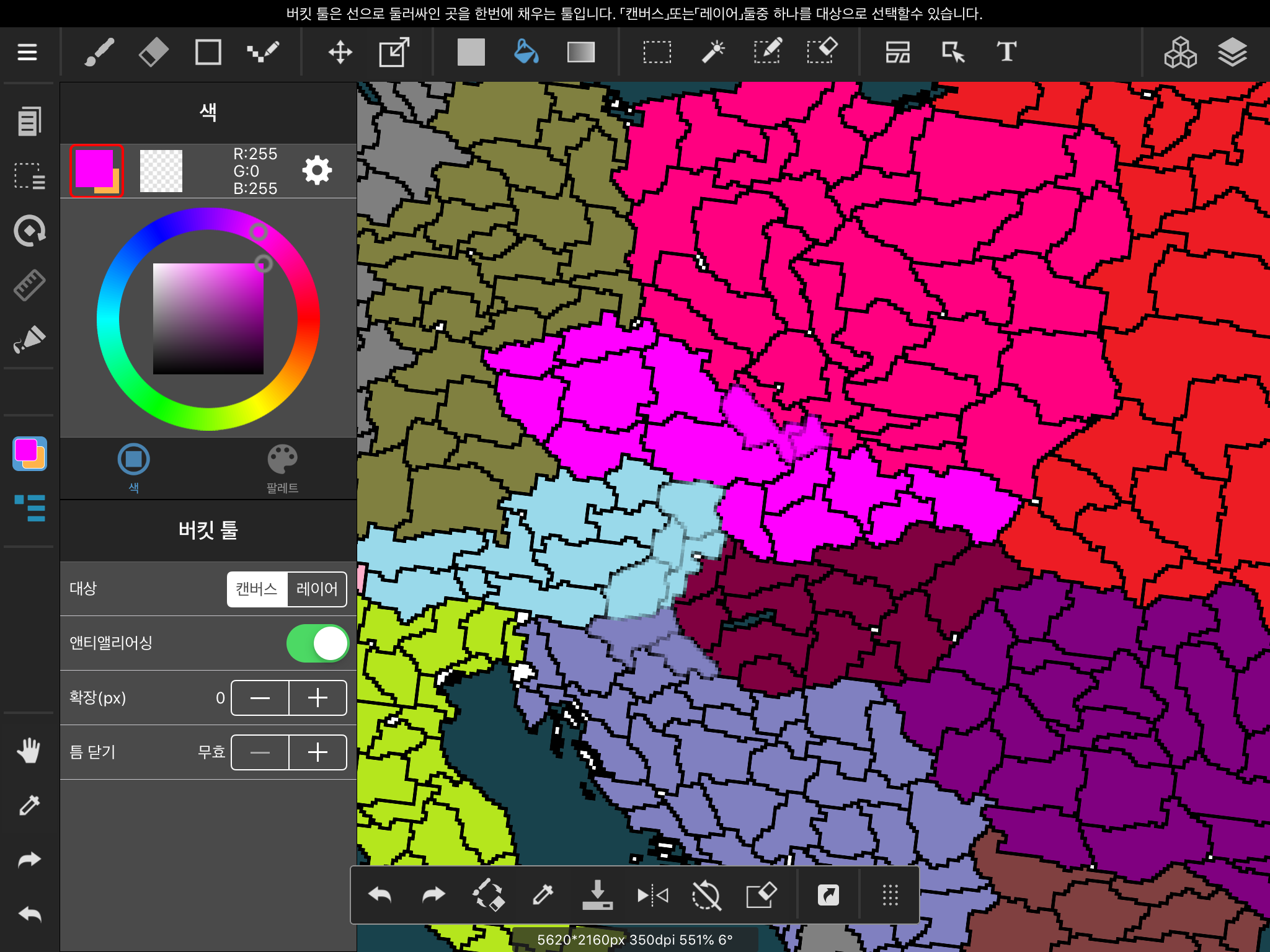
Task: Set target to 레이어
Action: [x=317, y=589]
